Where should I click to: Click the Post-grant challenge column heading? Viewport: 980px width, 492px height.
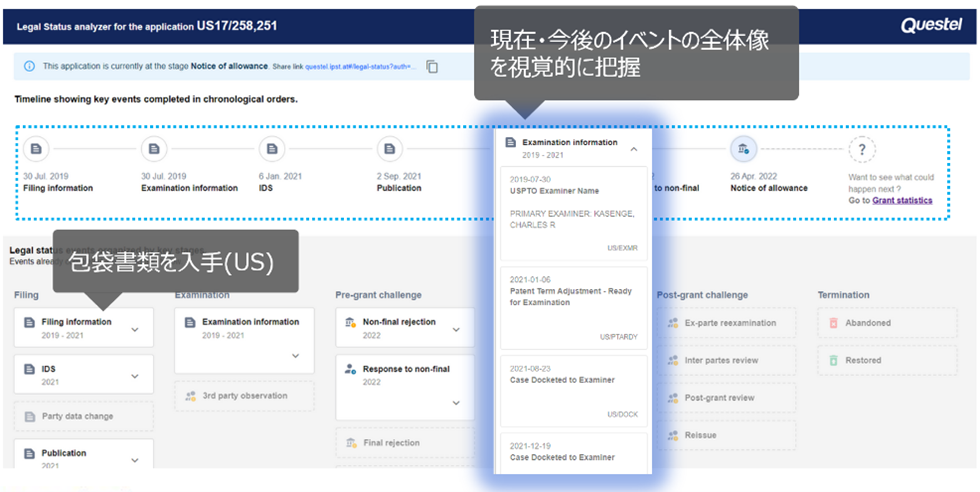(702, 294)
